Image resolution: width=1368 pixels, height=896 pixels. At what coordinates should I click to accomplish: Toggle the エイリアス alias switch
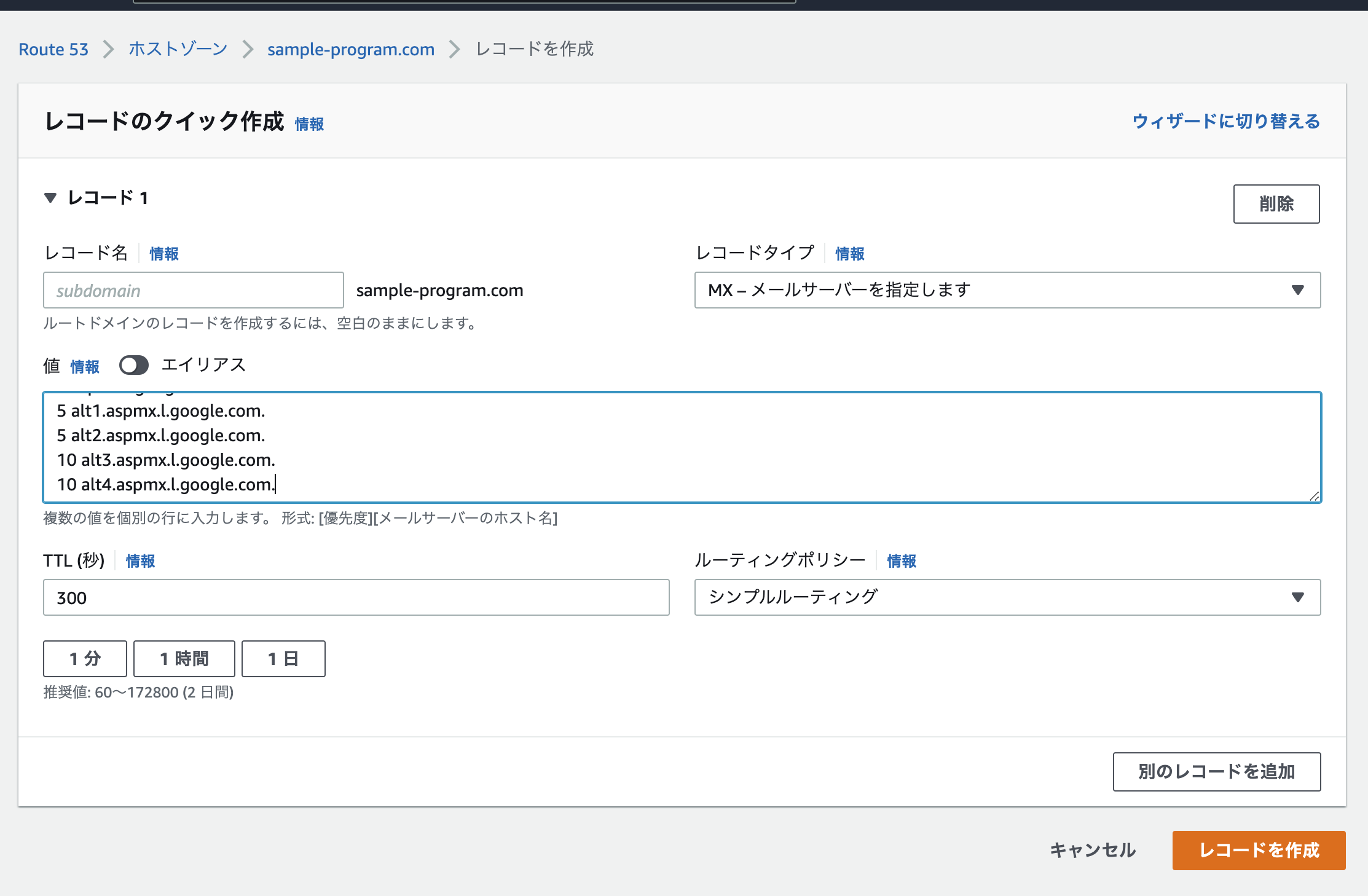click(134, 365)
